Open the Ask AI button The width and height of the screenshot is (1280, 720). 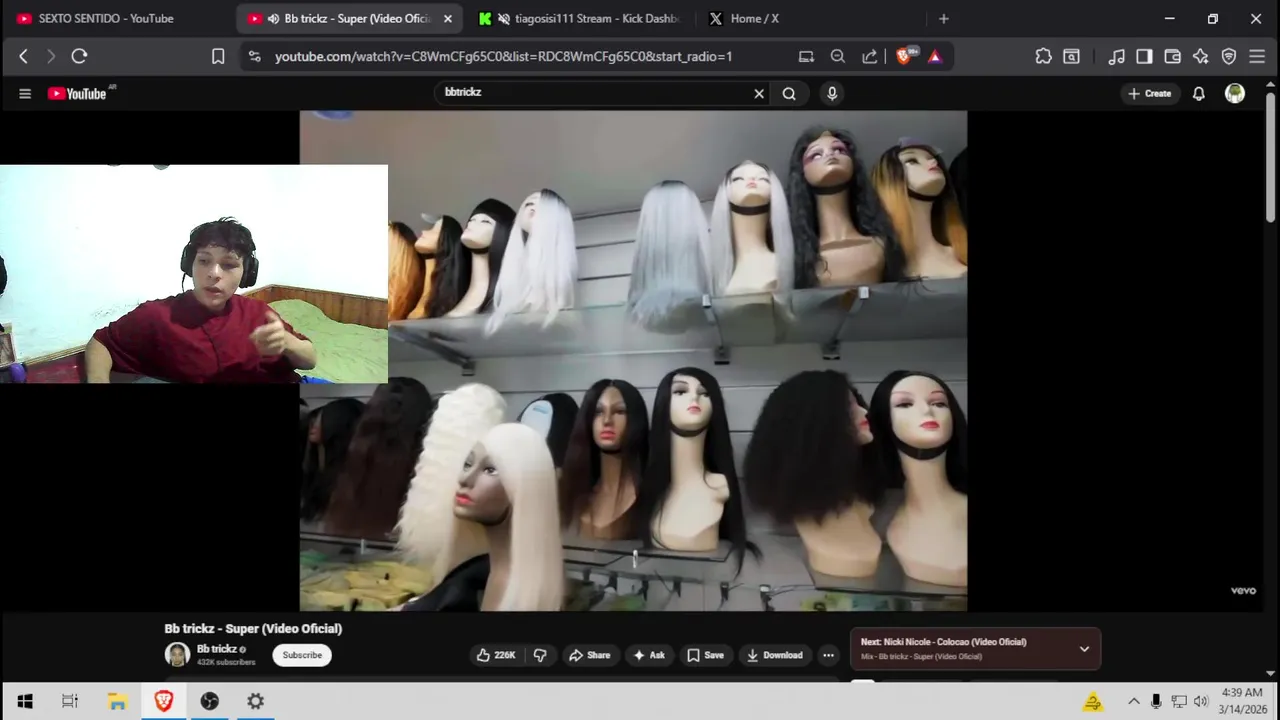[x=648, y=655]
